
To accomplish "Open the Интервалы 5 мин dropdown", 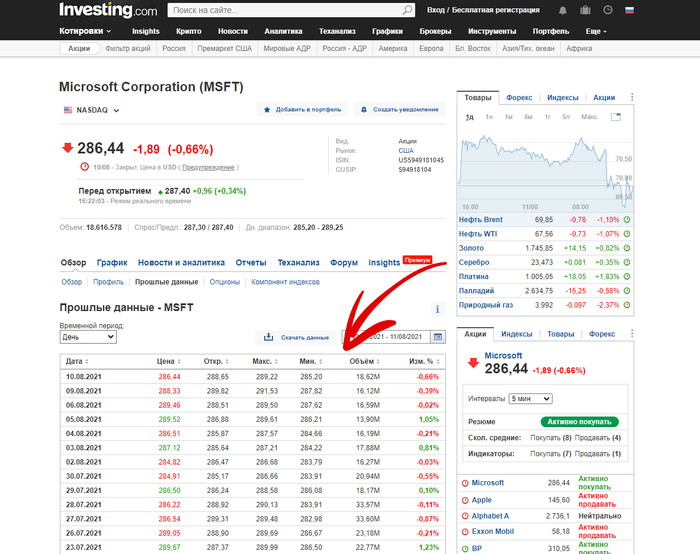I will 530,399.
